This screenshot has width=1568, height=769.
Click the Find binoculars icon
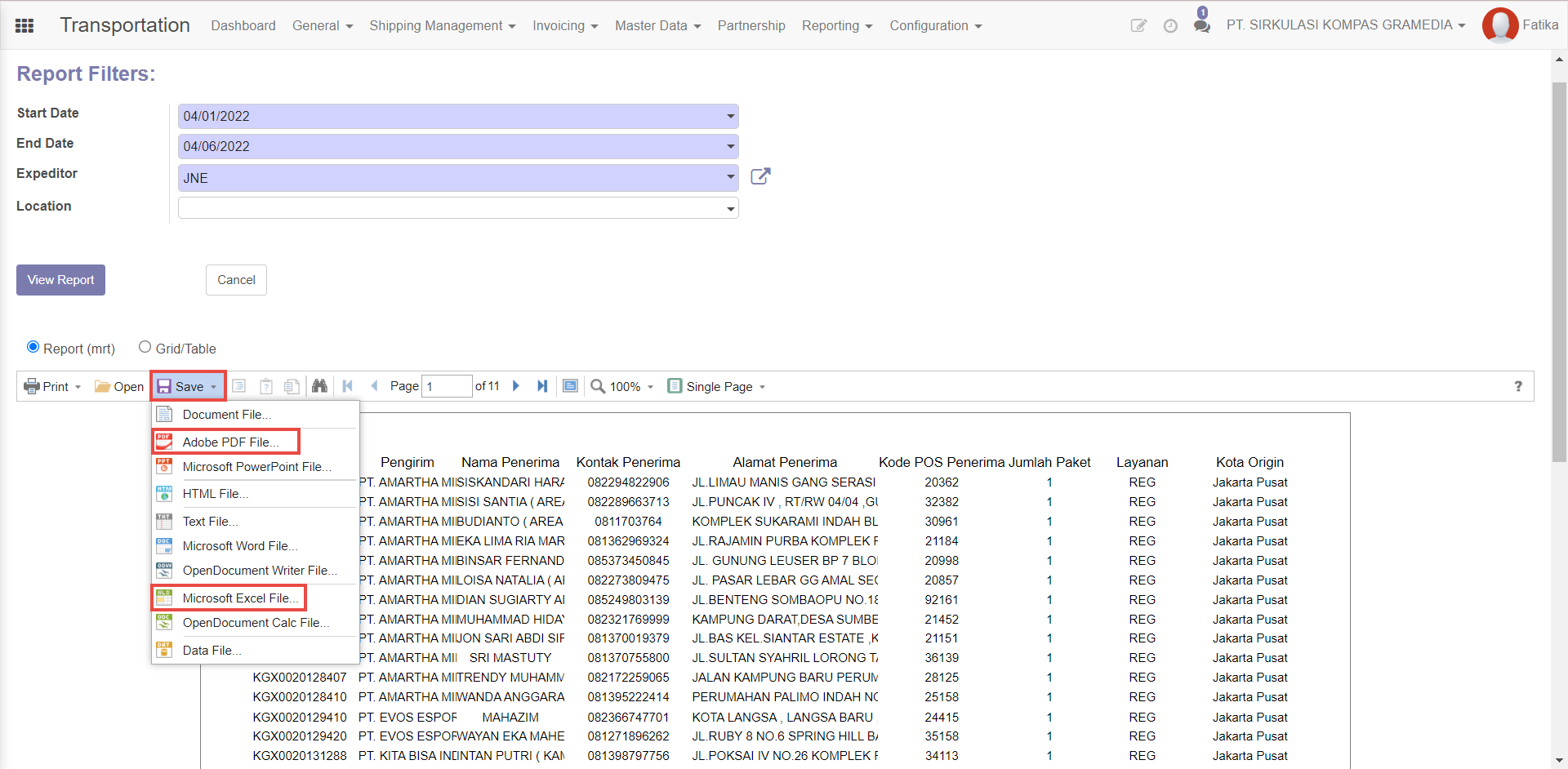(319, 386)
